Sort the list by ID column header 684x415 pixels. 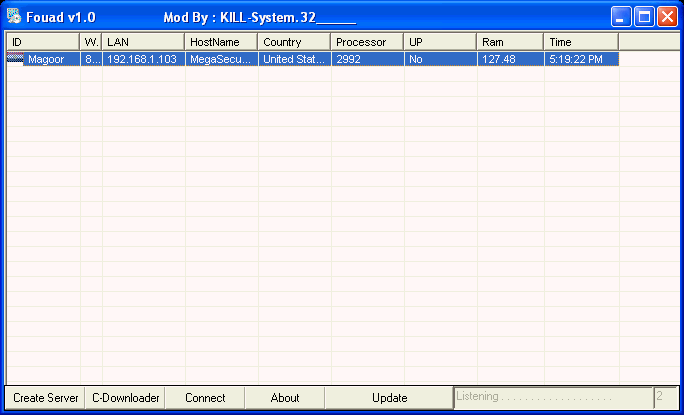pos(43,42)
